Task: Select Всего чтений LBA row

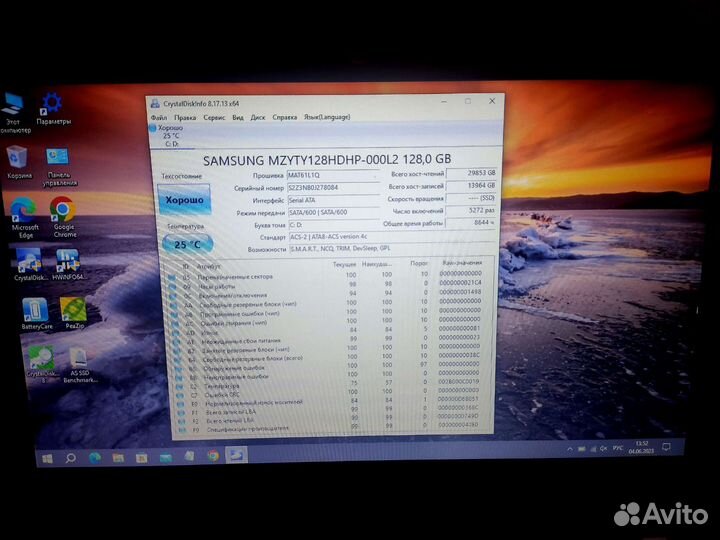Action: point(330,421)
